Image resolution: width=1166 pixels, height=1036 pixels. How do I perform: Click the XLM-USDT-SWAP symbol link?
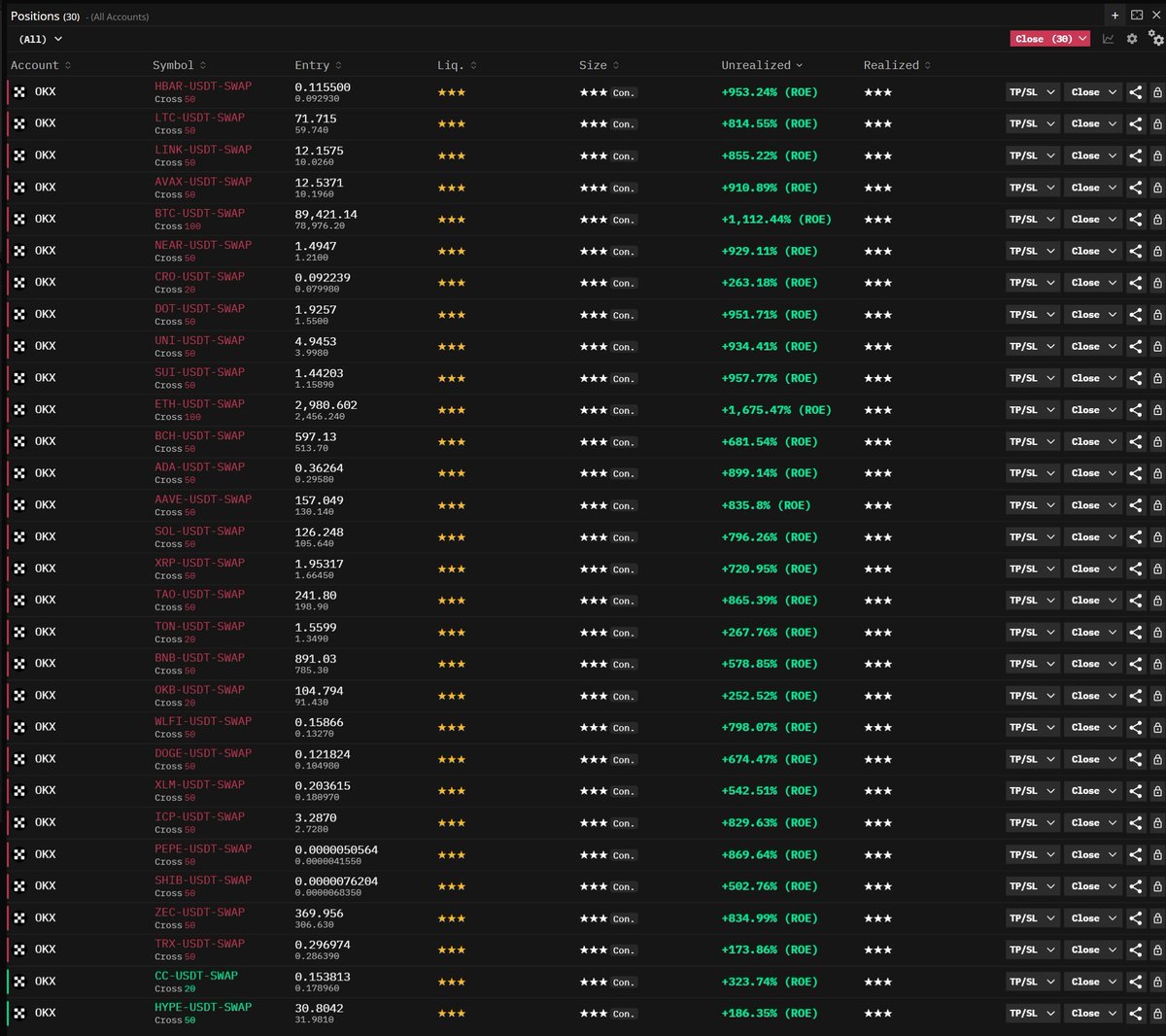[x=199, y=785]
